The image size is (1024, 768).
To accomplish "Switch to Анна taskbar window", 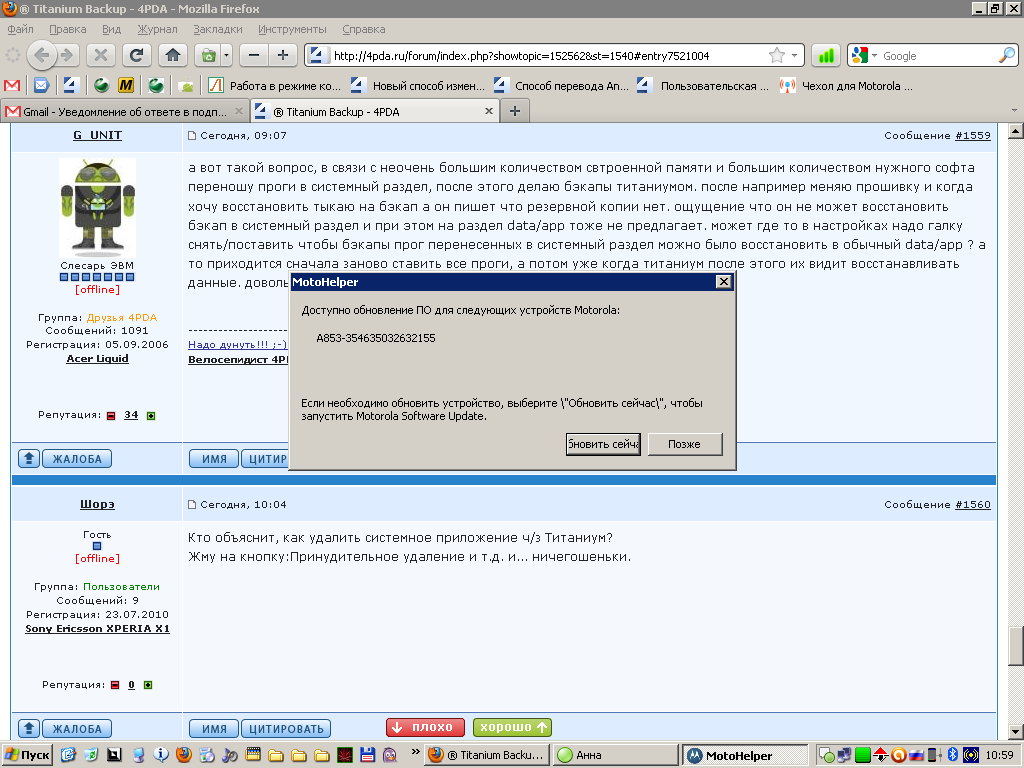I will pos(616,756).
